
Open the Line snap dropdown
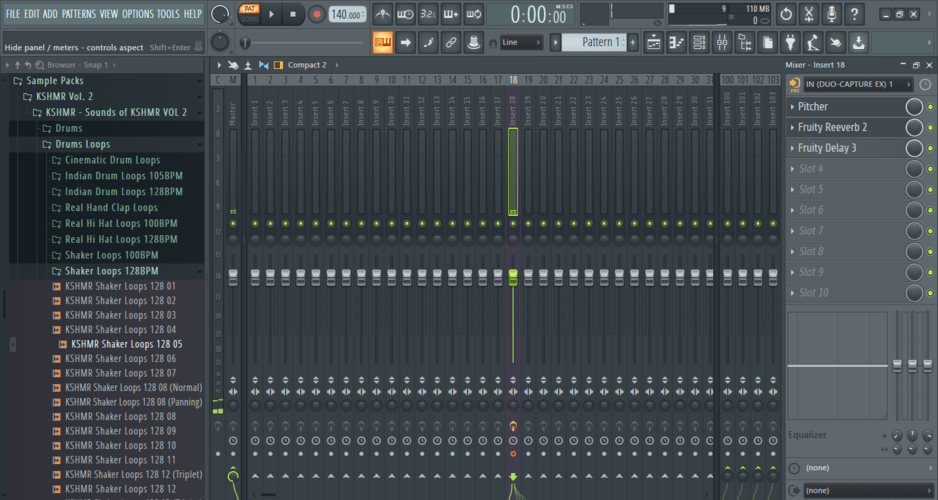tap(521, 42)
